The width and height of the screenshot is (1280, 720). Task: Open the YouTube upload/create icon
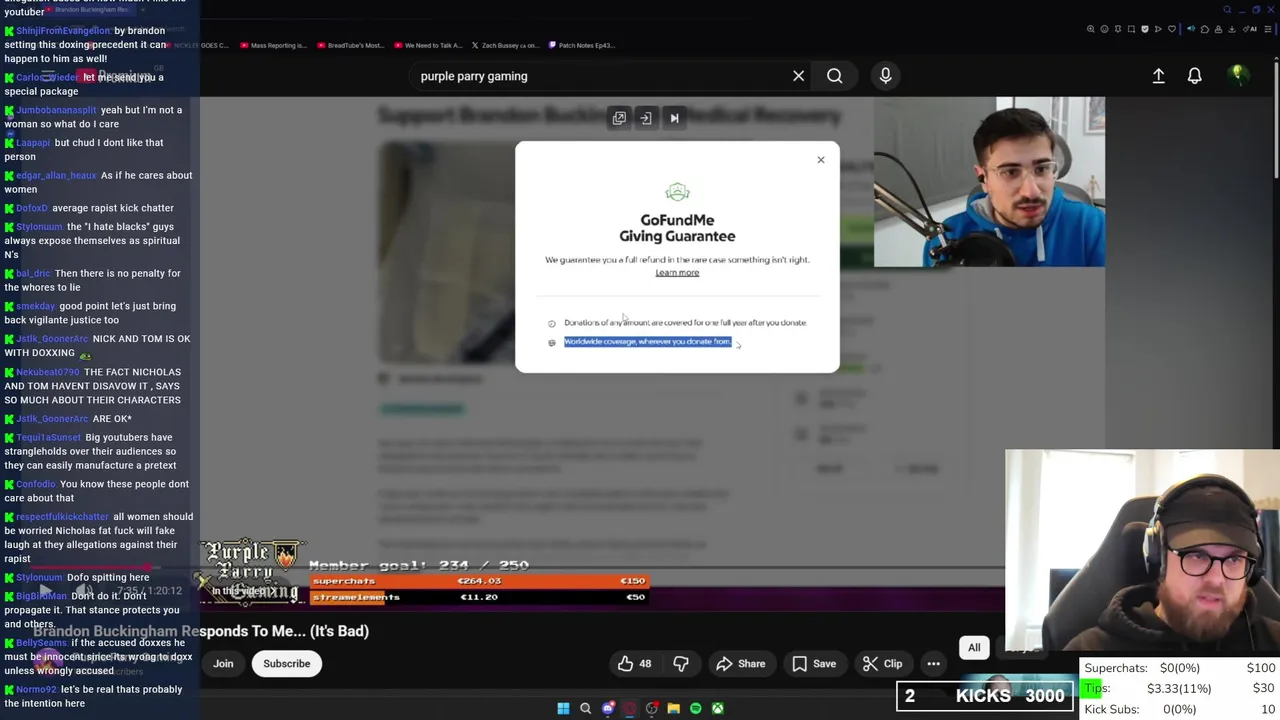click(1158, 76)
